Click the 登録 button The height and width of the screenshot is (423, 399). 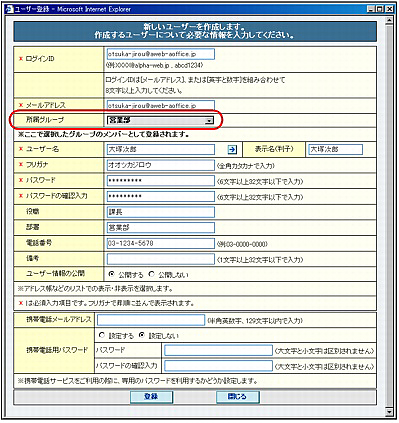151,397
